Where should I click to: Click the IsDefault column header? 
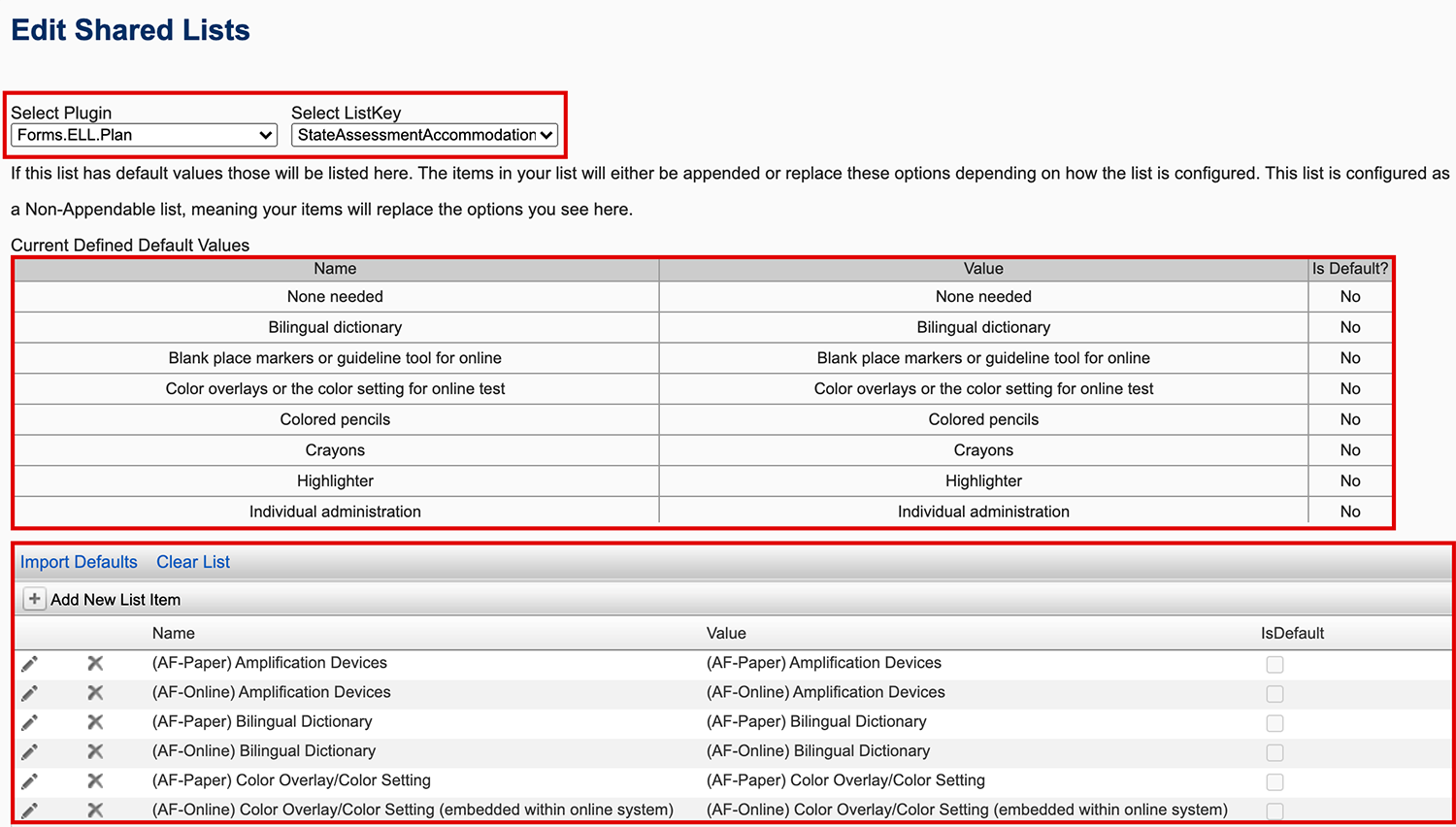click(1292, 633)
